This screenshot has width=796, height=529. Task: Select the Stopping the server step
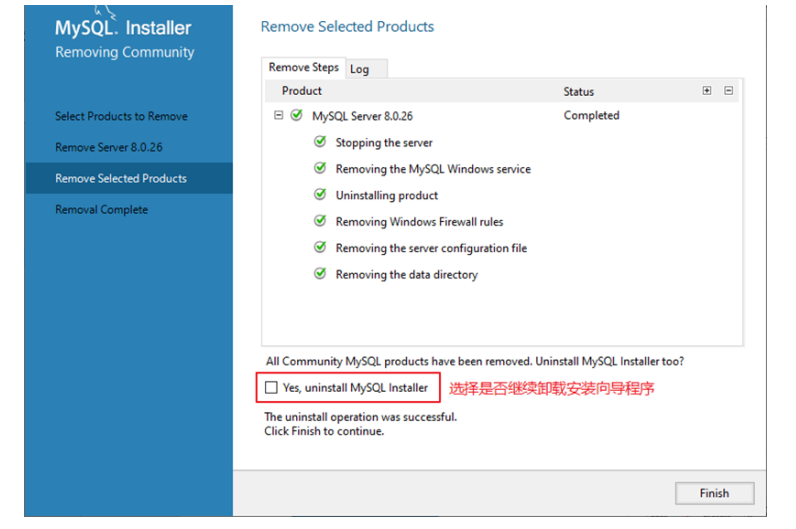pyautogui.click(x=384, y=143)
